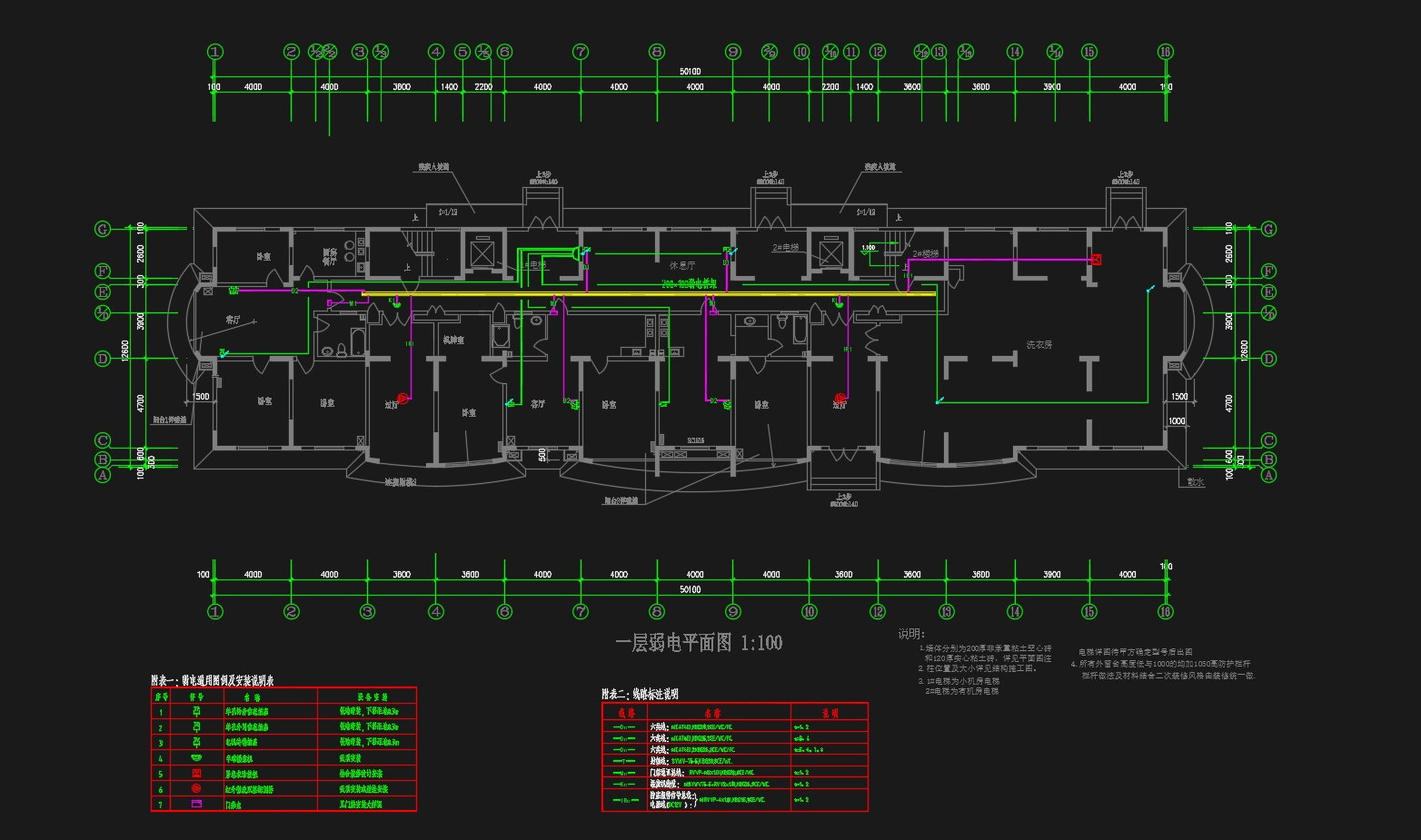Select the 200×100 弱电桥架 annotation
1421x840 pixels.
point(690,284)
